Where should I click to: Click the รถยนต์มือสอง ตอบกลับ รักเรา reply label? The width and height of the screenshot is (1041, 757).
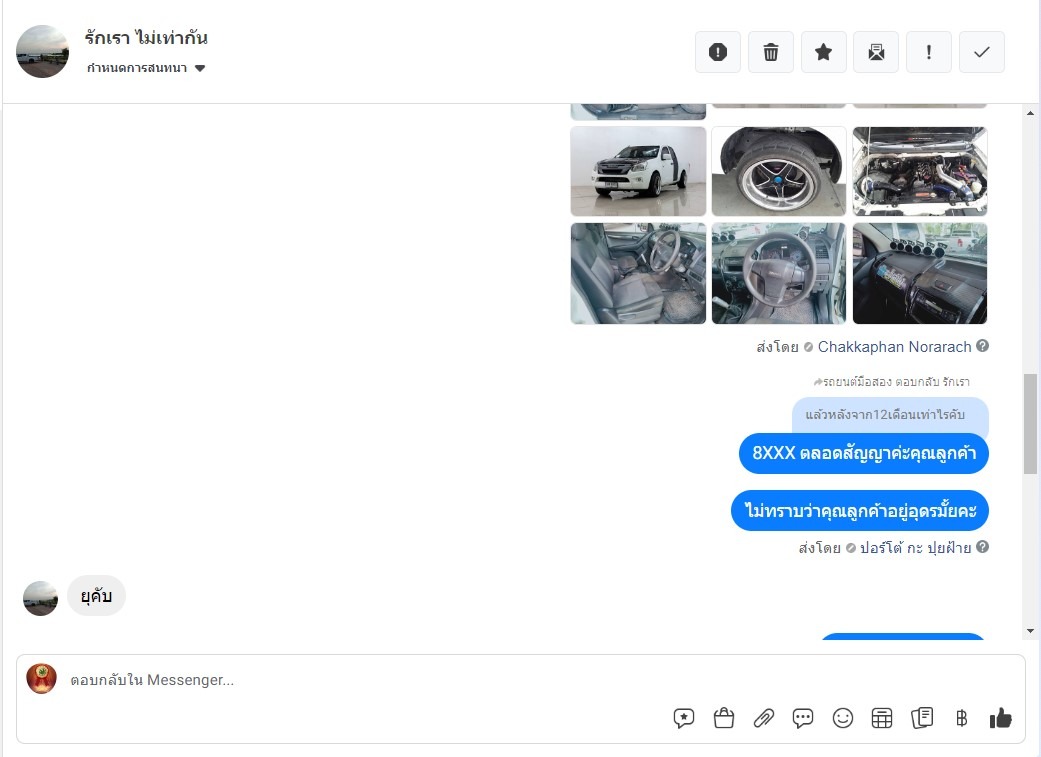(x=892, y=382)
